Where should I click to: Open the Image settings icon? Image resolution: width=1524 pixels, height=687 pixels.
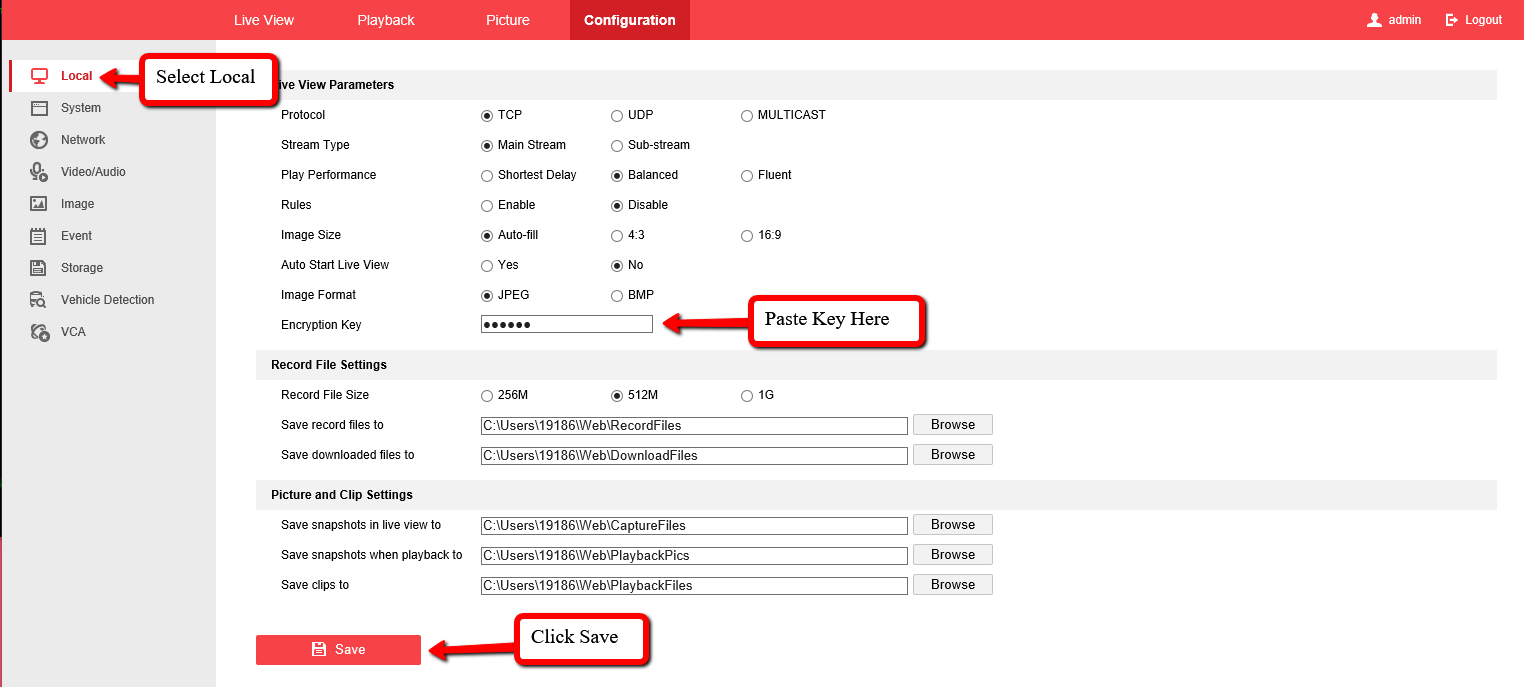click(39, 204)
